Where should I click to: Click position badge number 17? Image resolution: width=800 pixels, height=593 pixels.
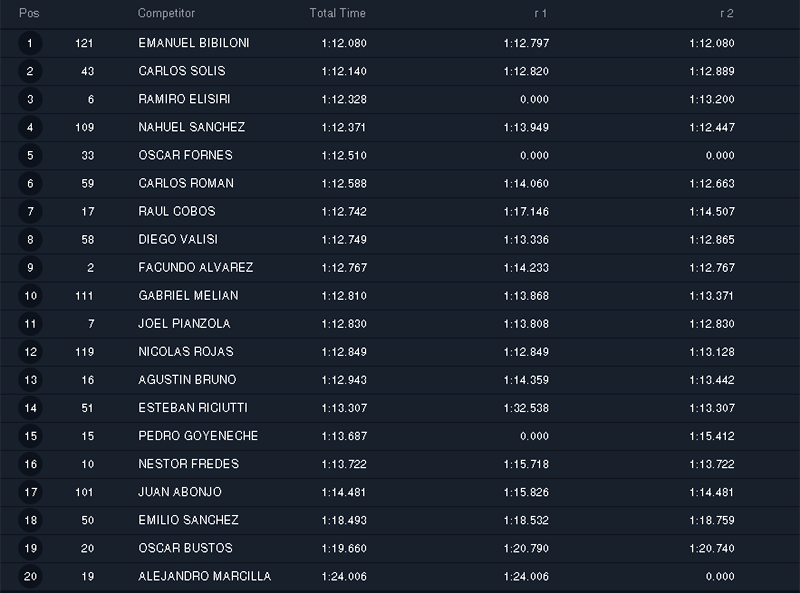click(x=30, y=492)
